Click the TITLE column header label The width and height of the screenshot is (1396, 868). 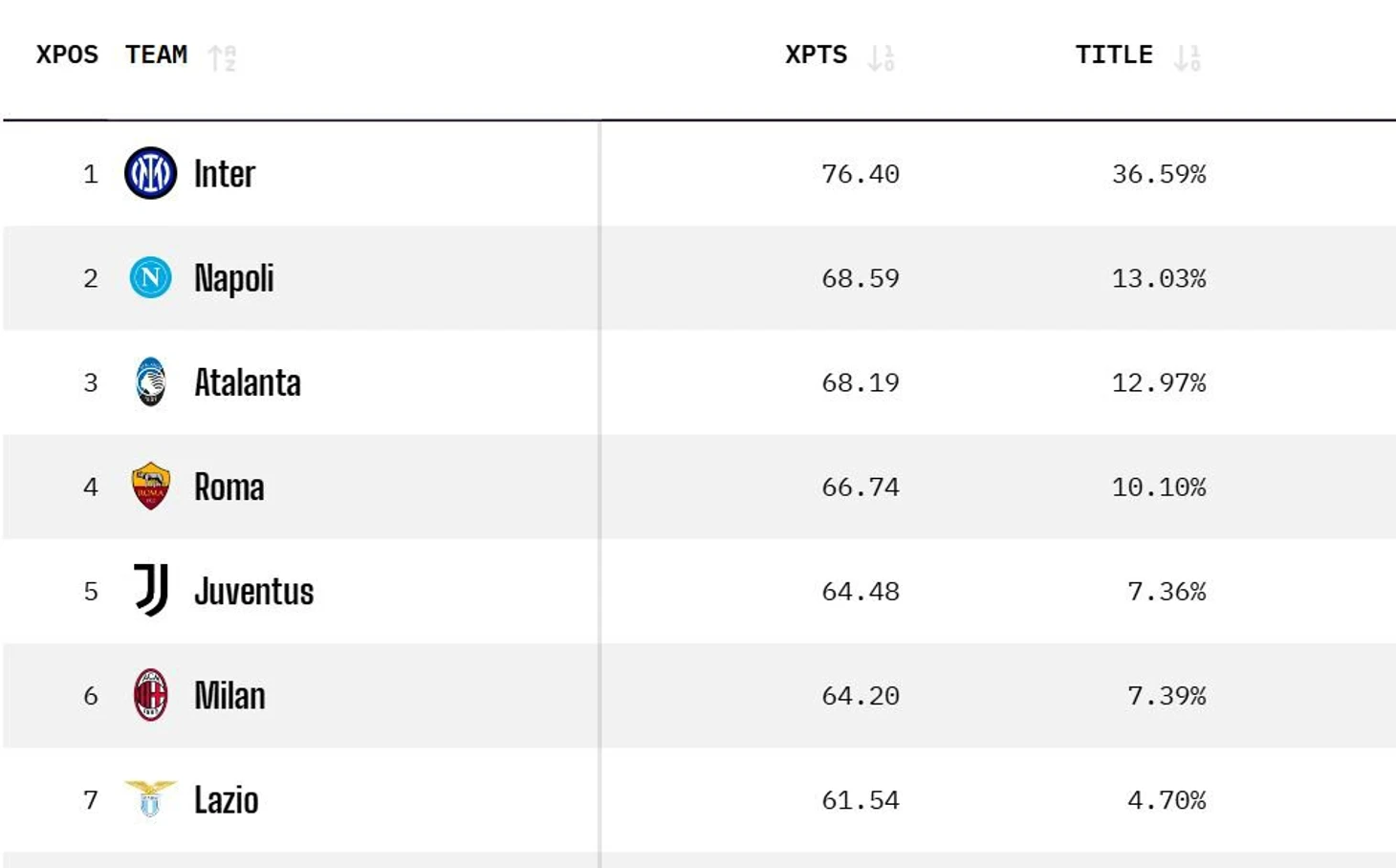coord(1114,54)
